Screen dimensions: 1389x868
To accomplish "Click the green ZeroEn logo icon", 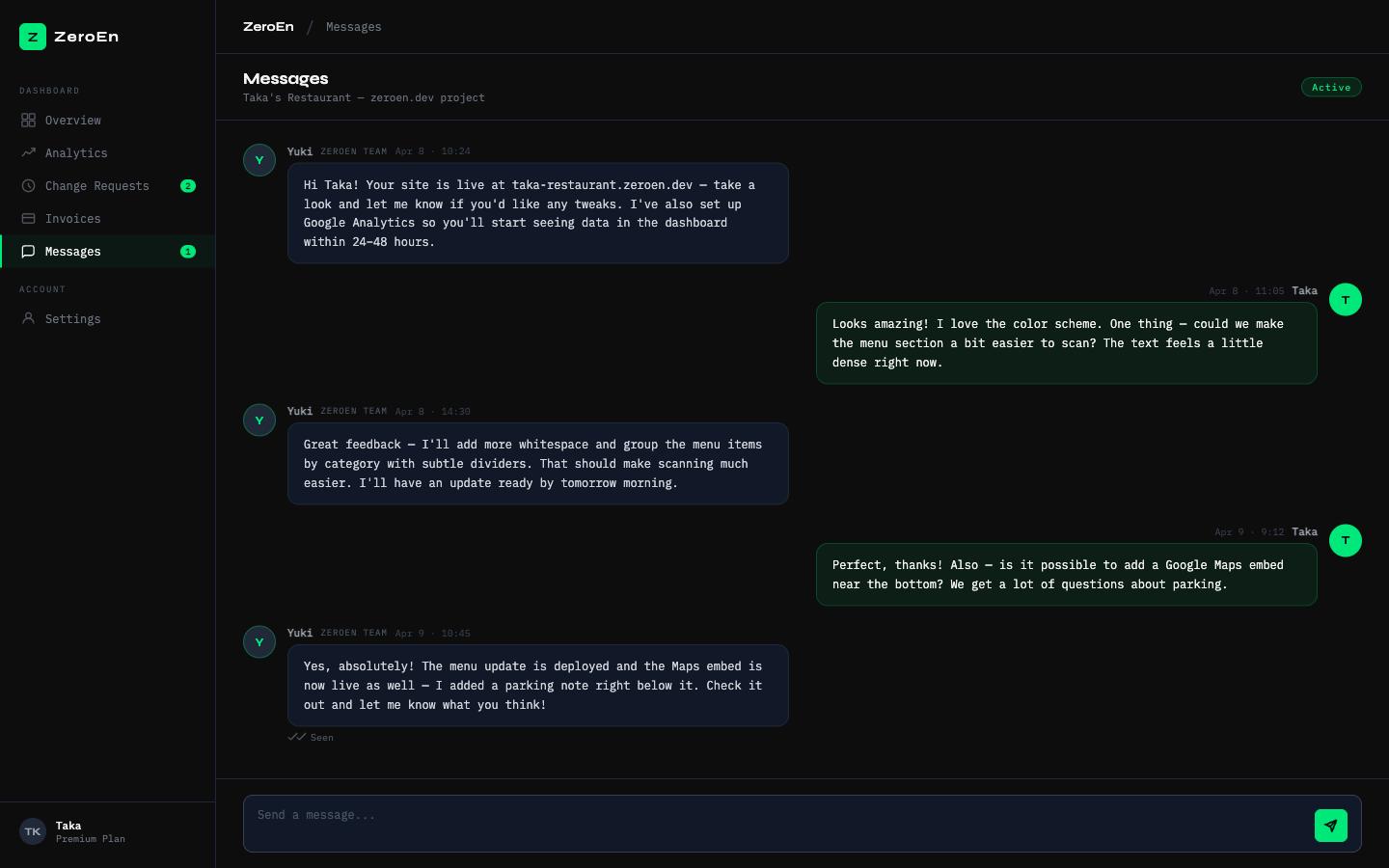I will [x=32, y=36].
